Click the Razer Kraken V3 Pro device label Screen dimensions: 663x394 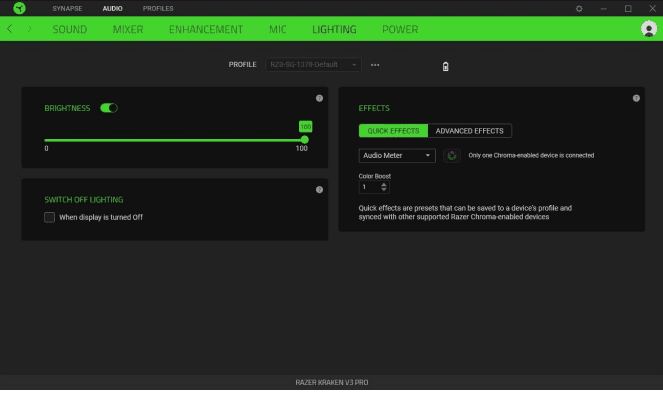coord(332,383)
